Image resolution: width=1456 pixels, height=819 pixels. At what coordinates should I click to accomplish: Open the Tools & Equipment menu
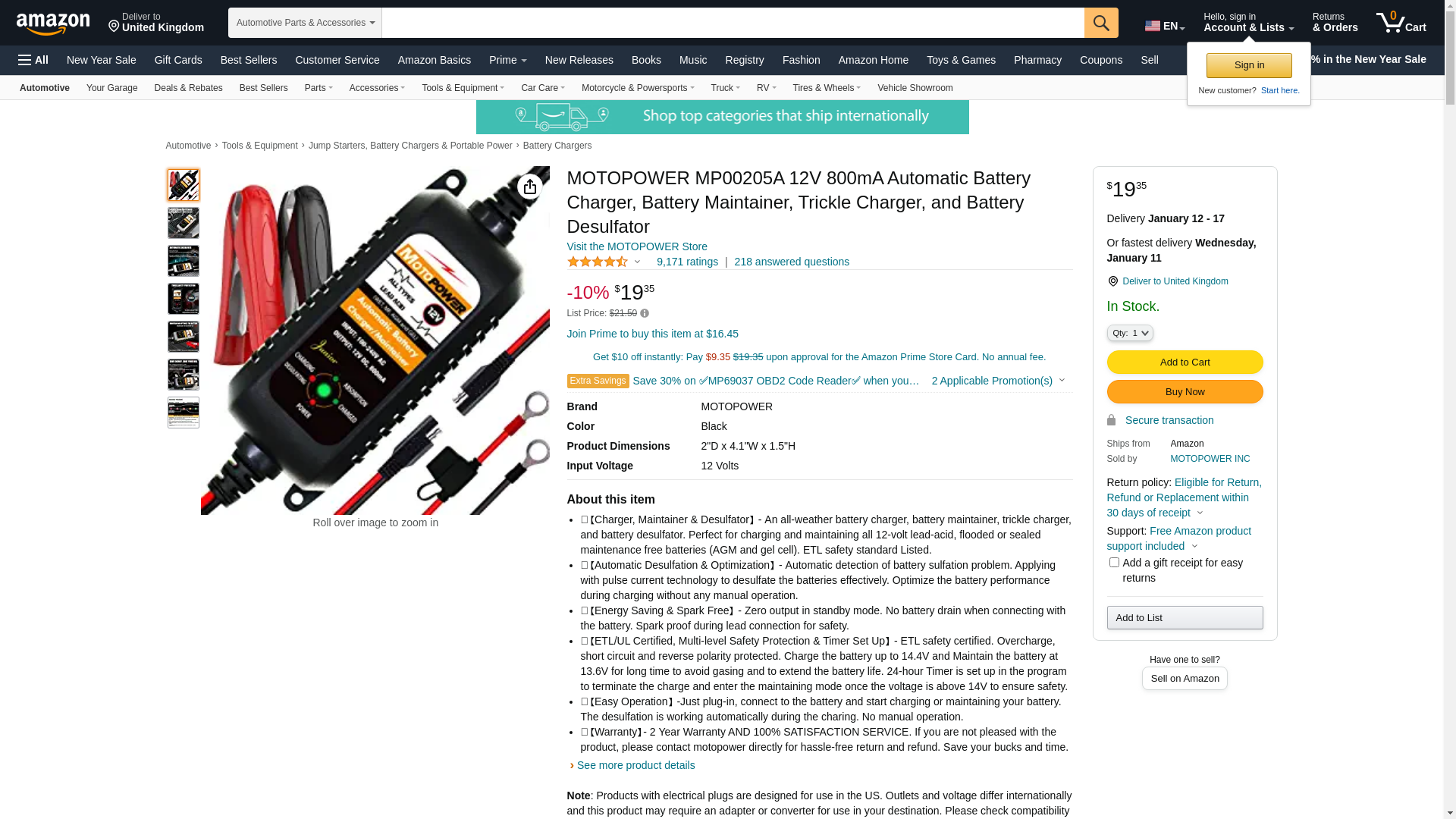463,88
